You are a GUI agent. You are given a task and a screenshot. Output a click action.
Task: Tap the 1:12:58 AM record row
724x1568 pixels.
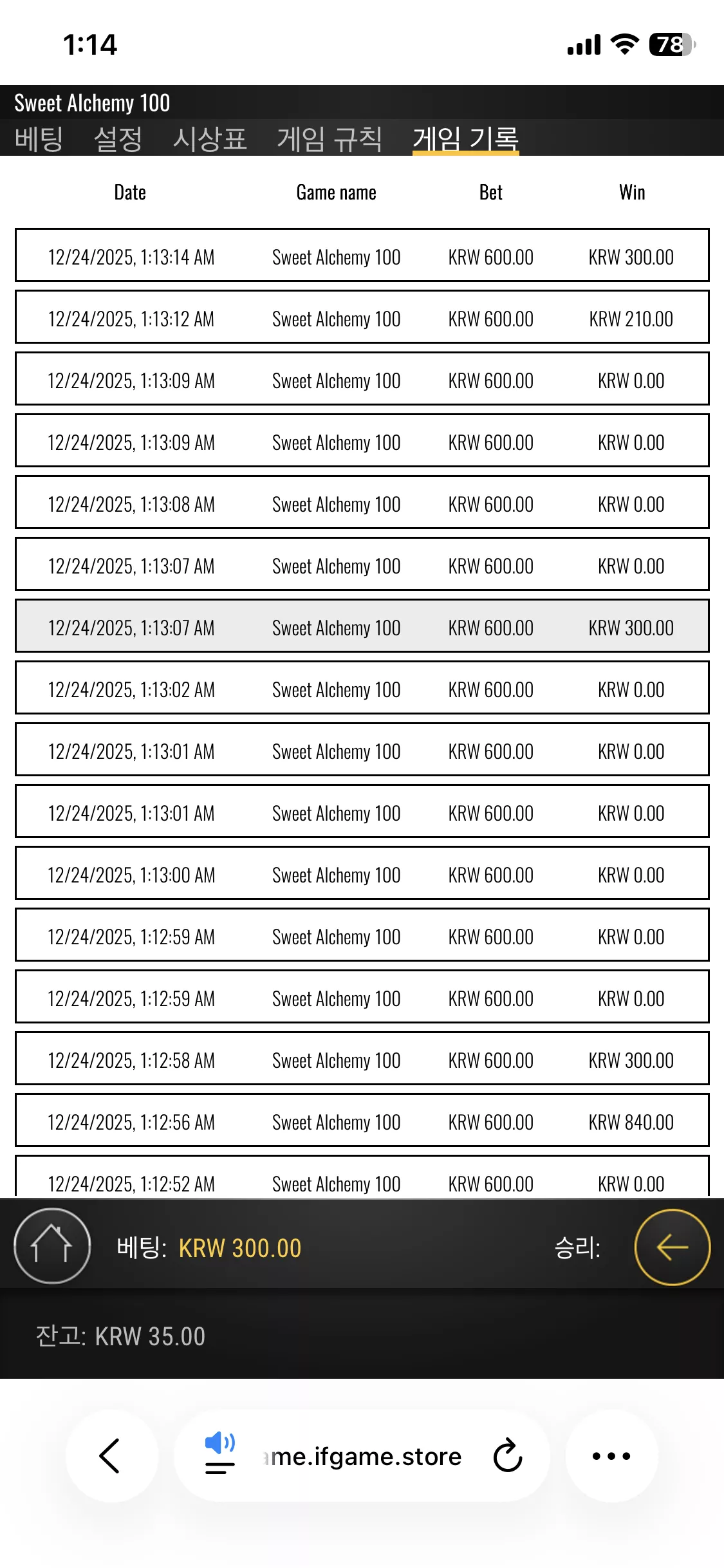coord(362,1059)
